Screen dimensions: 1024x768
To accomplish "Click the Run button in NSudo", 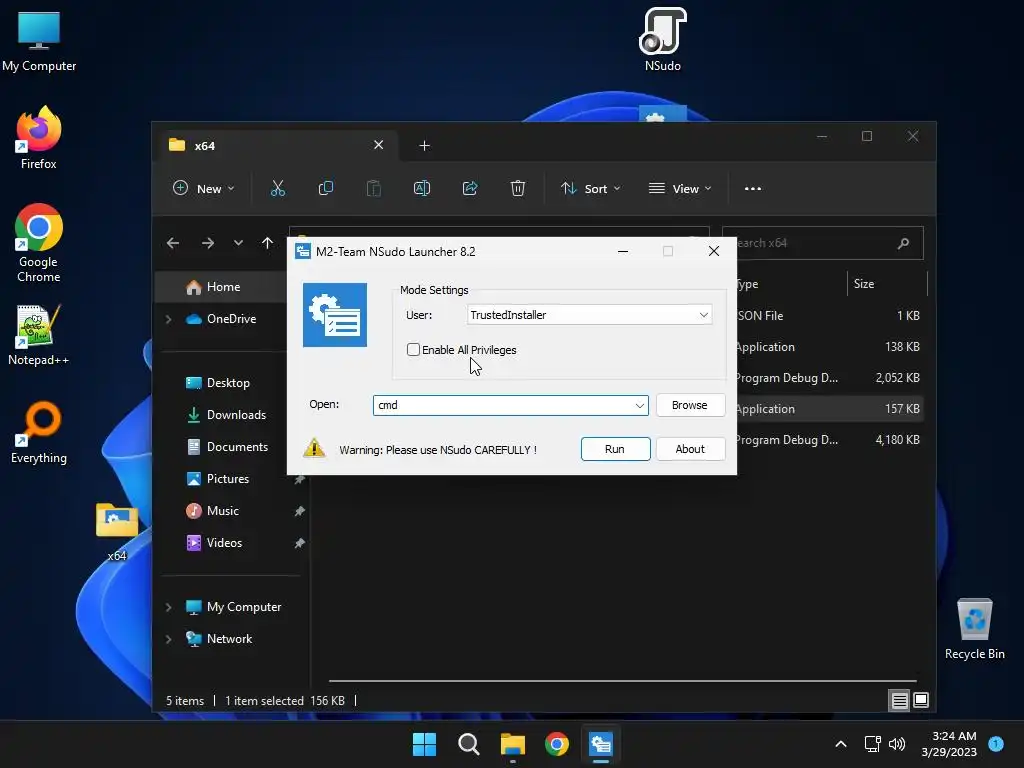I will [x=615, y=449].
